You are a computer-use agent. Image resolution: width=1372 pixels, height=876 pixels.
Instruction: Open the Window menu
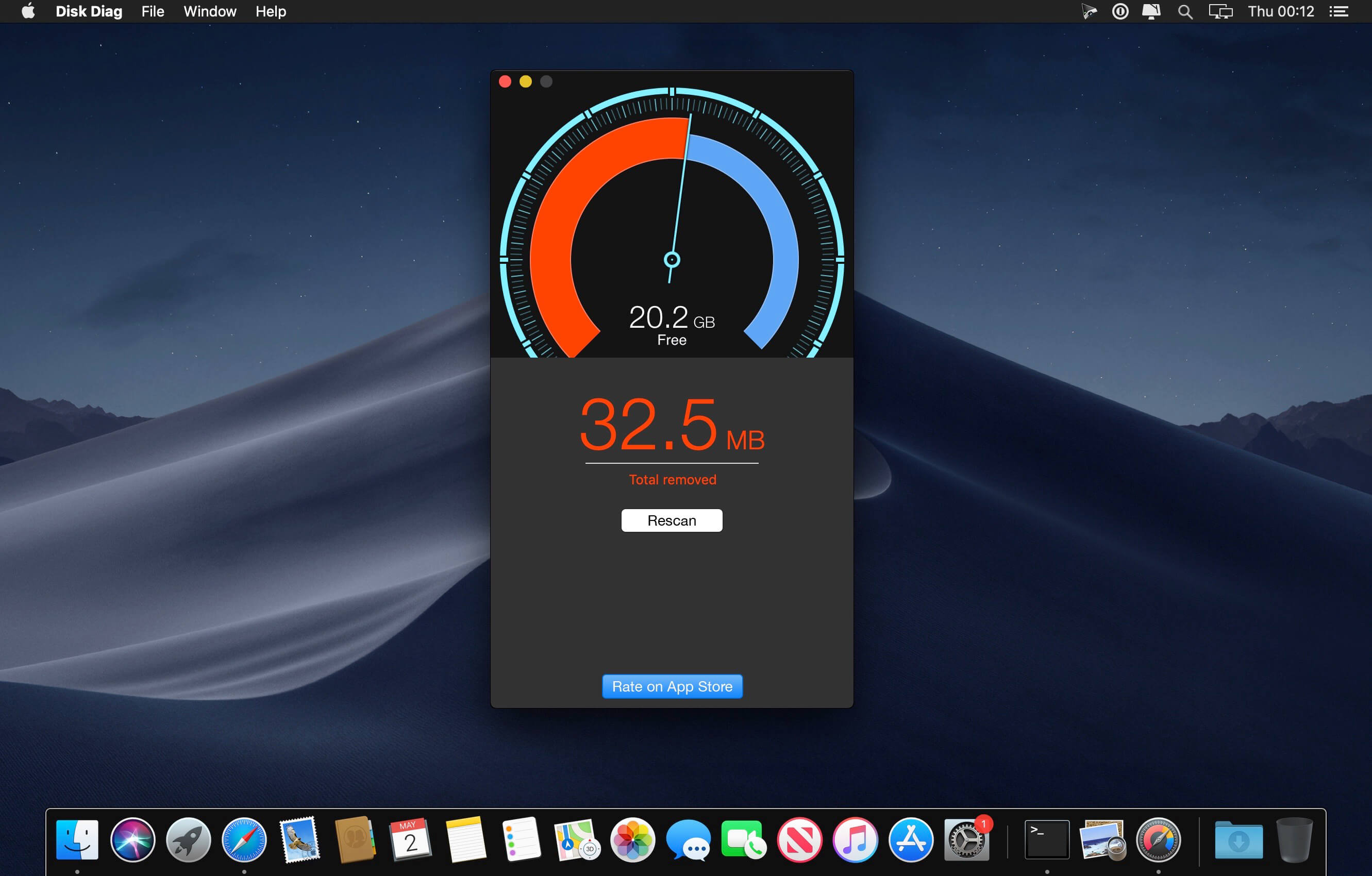(x=210, y=11)
